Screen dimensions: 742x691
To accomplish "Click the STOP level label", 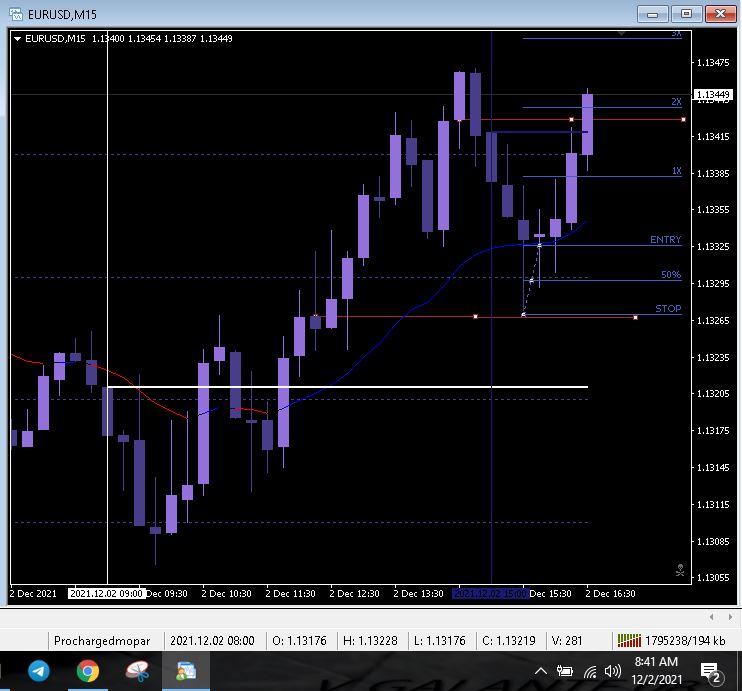I will (668, 309).
